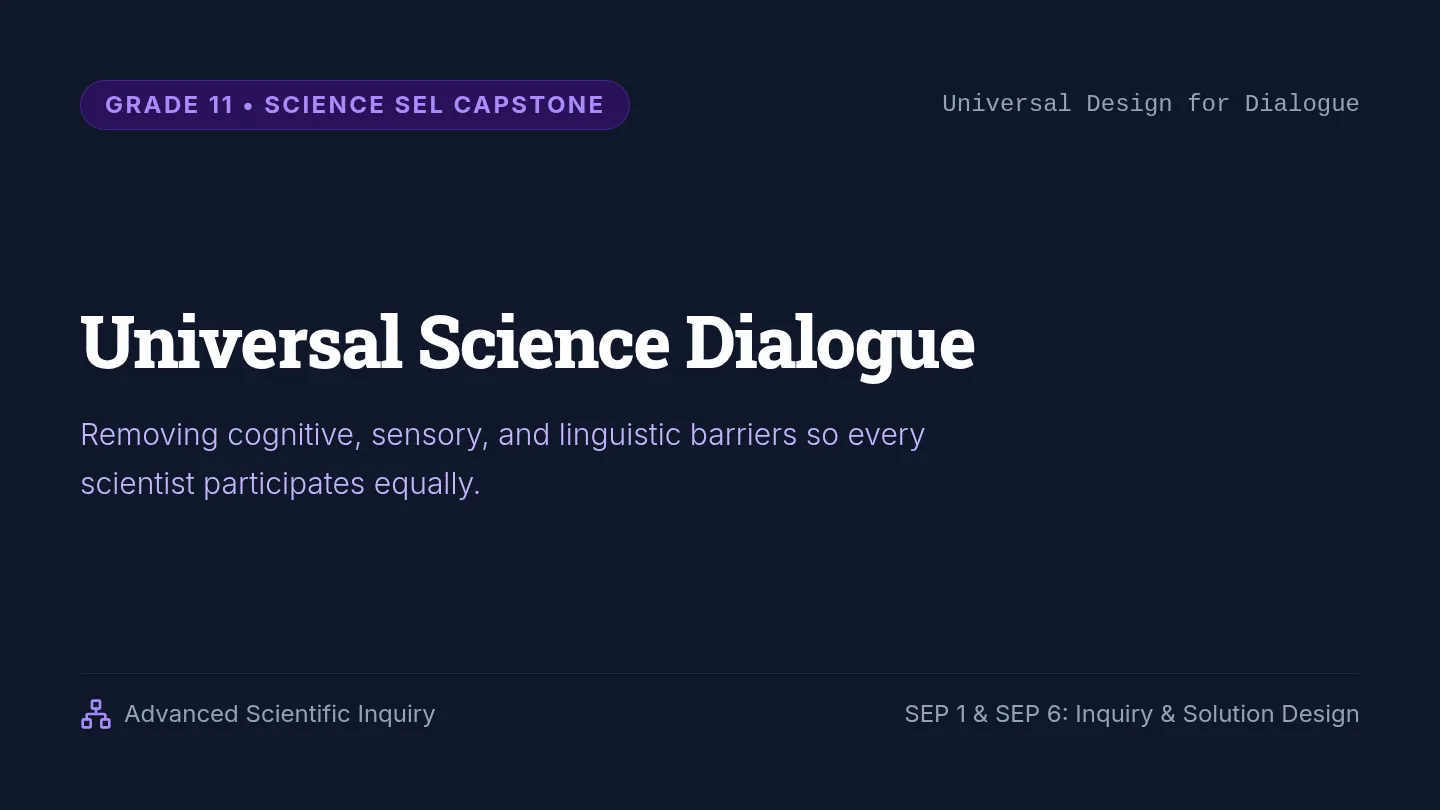Click the hierarchy diagram icon in footer
Screen dimensions: 1440x810
tap(96, 714)
